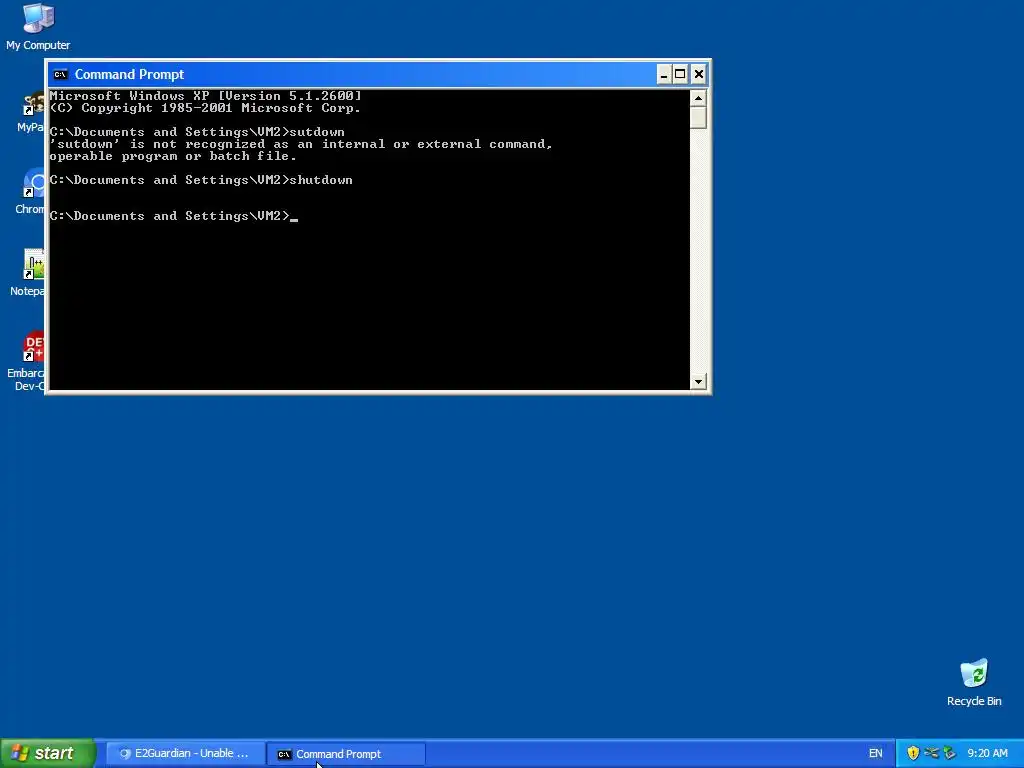Click the Command Prompt taskbar button

click(345, 754)
